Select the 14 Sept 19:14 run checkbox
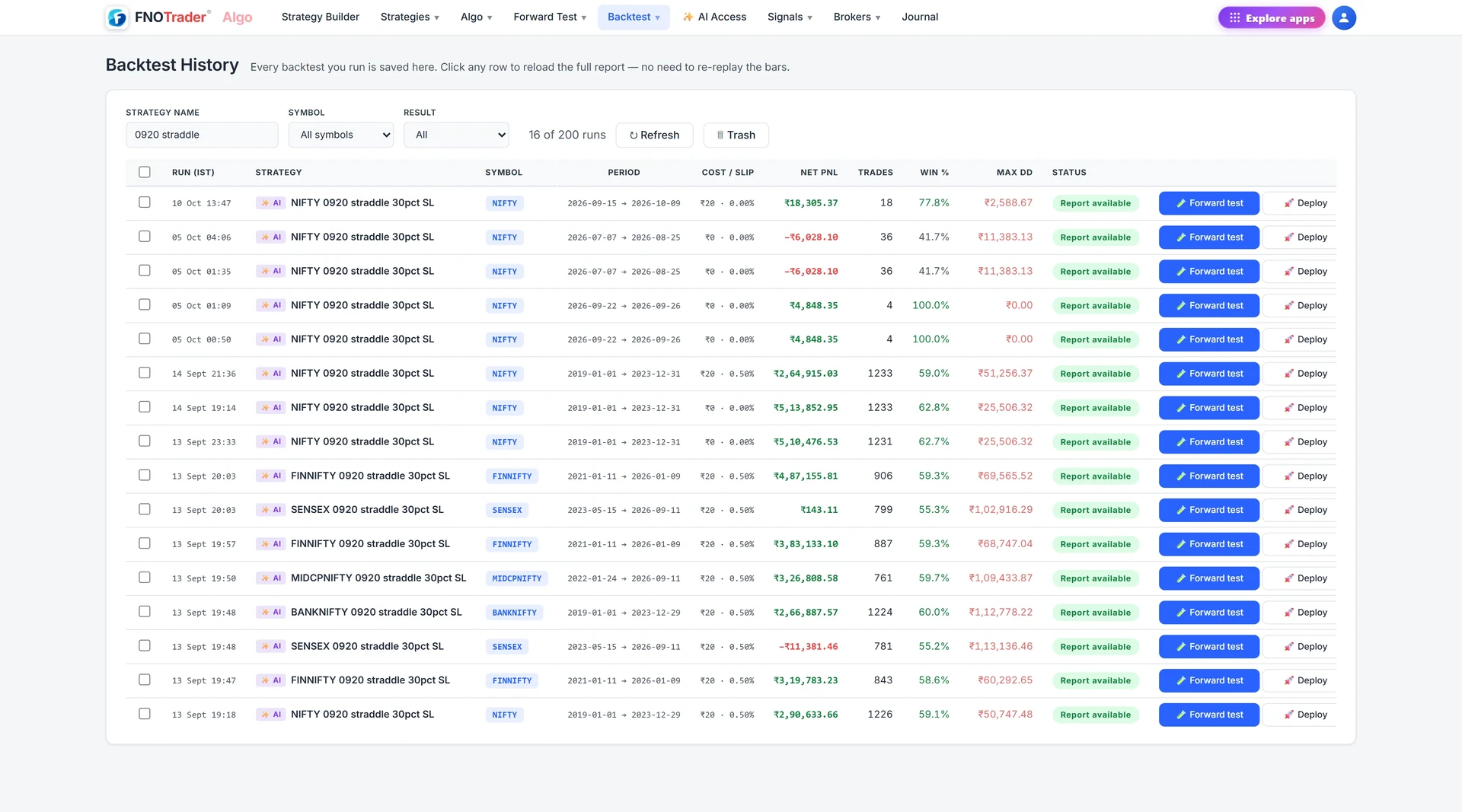1462x812 pixels. [x=145, y=407]
